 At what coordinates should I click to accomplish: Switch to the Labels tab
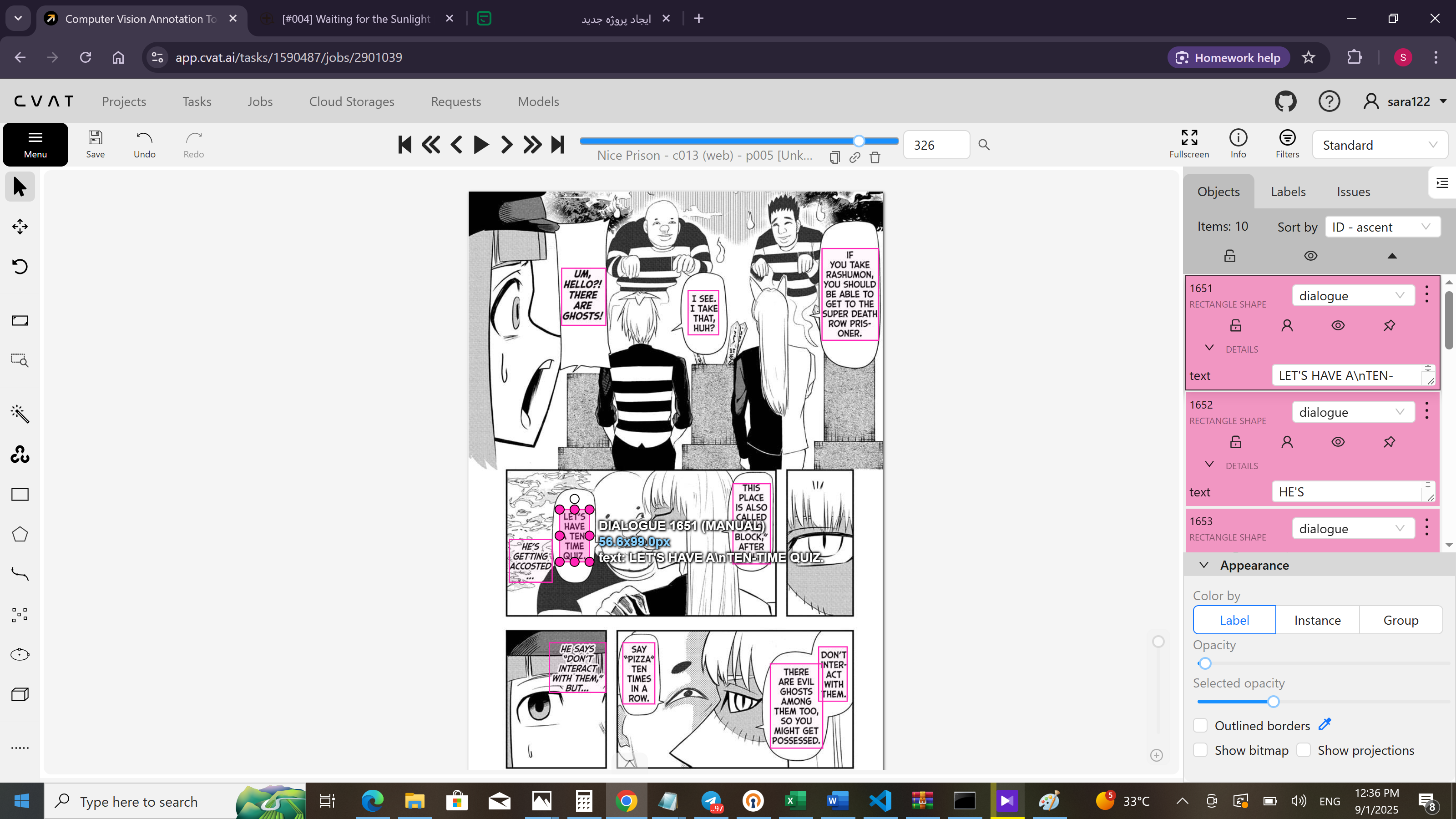(1288, 192)
